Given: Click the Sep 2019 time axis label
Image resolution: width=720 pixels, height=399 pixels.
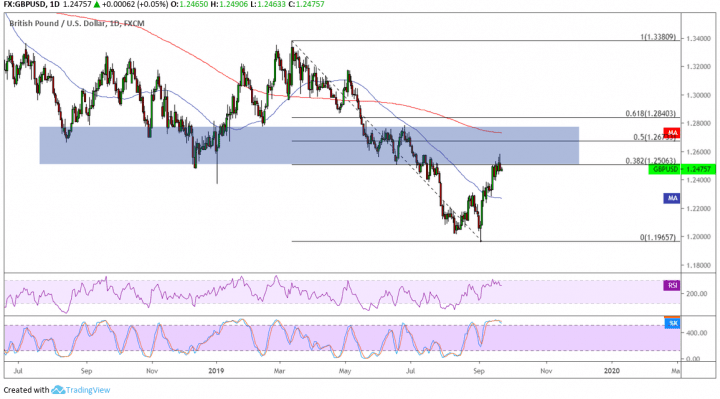Looking at the screenshot, I should click(x=479, y=371).
